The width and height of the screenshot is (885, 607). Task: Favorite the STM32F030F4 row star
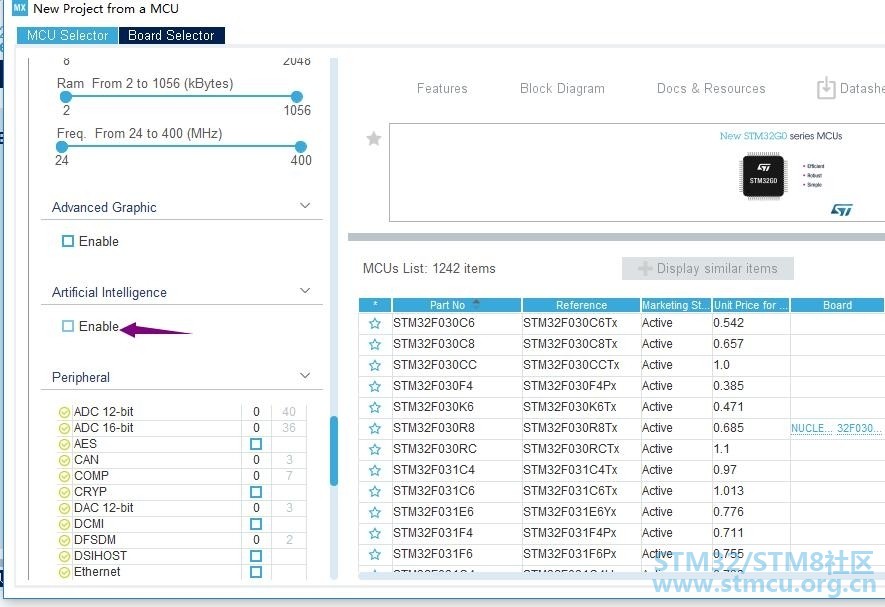[x=374, y=386]
